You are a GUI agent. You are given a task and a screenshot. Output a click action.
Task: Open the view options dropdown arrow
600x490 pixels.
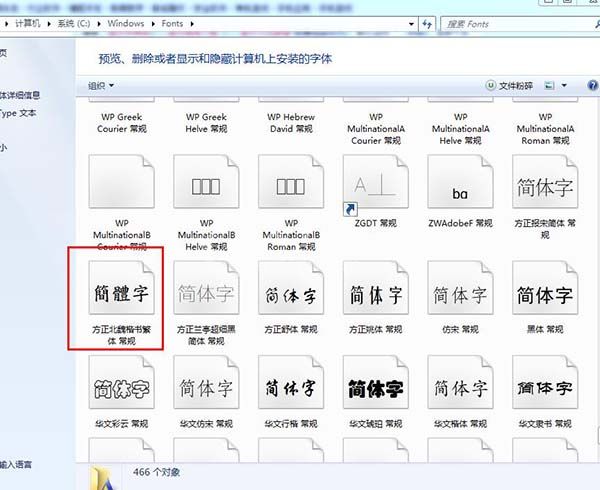click(x=564, y=85)
